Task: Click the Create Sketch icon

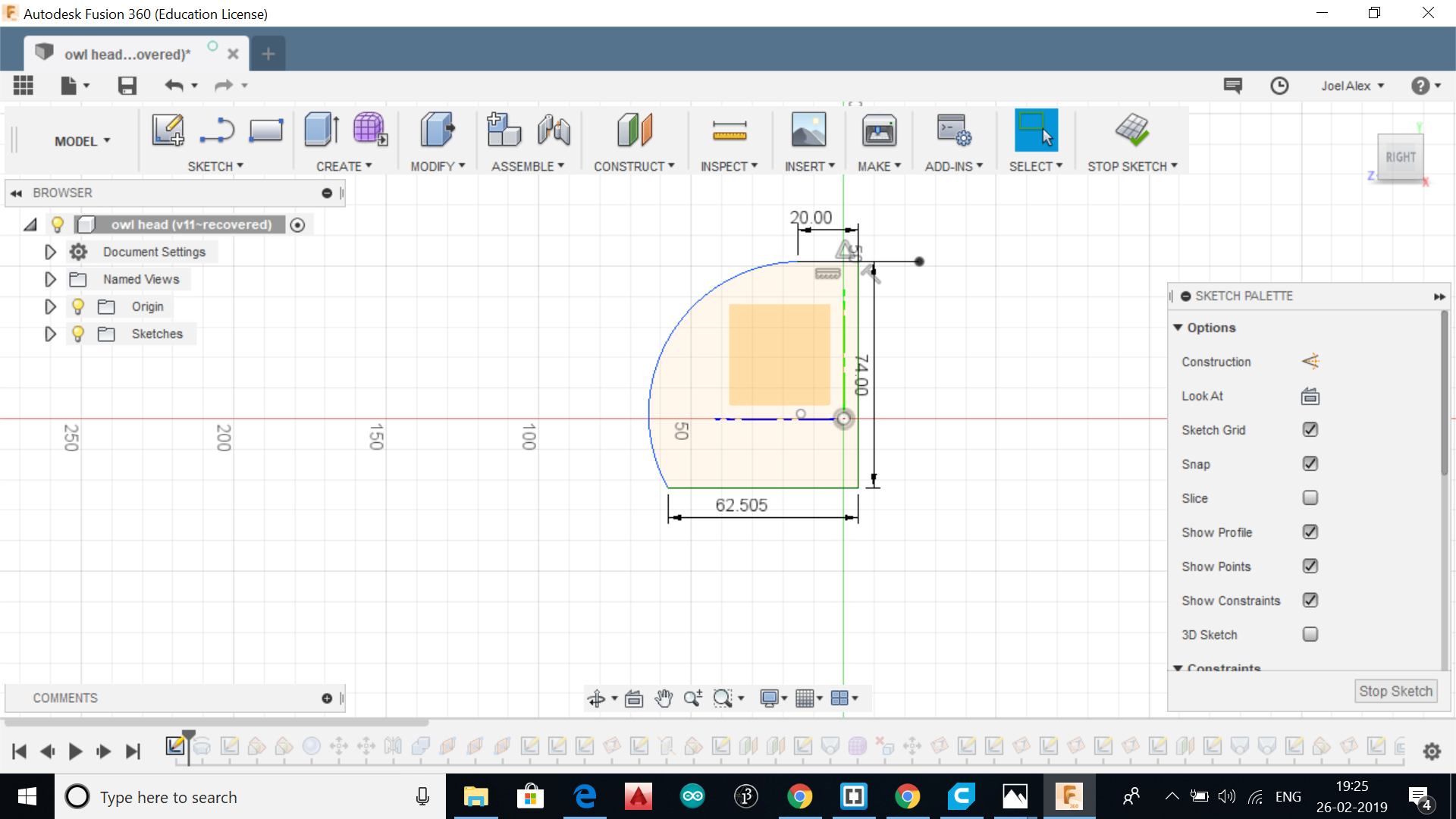Action: tap(168, 130)
